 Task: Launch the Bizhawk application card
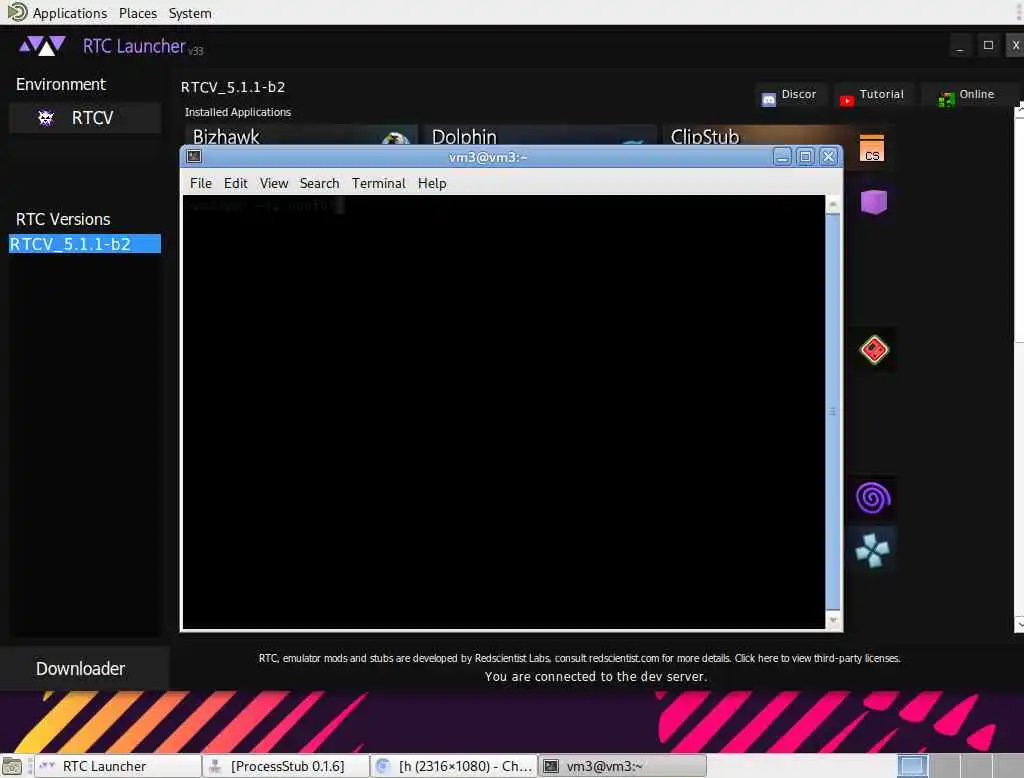tap(301, 135)
